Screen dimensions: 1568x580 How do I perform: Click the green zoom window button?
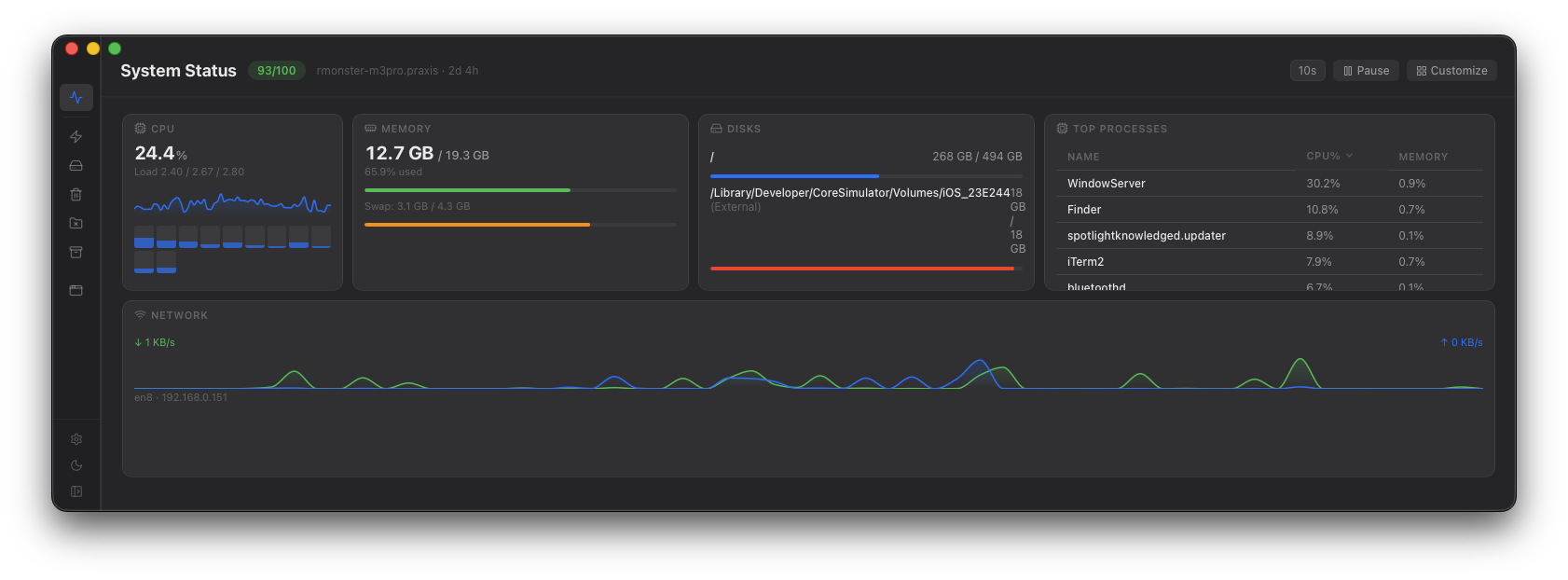tap(115, 48)
